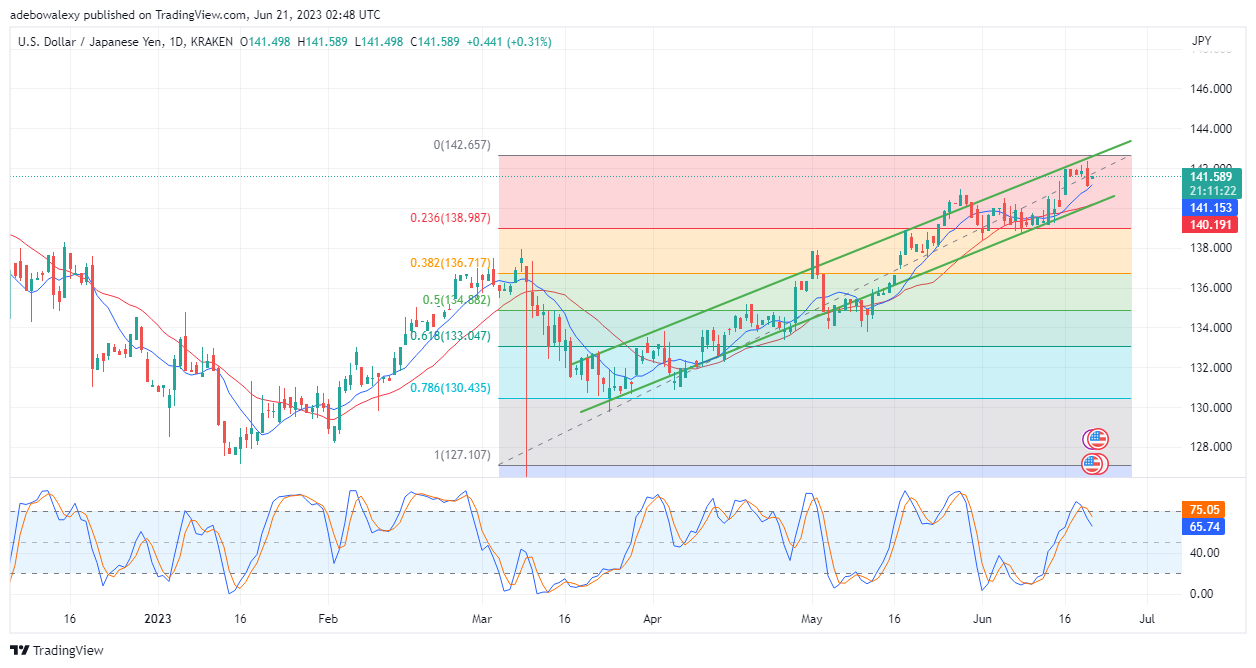Open the US flag event icon just above the 127.107 level
This screenshot has width=1256, height=668.
[x=1098, y=439]
